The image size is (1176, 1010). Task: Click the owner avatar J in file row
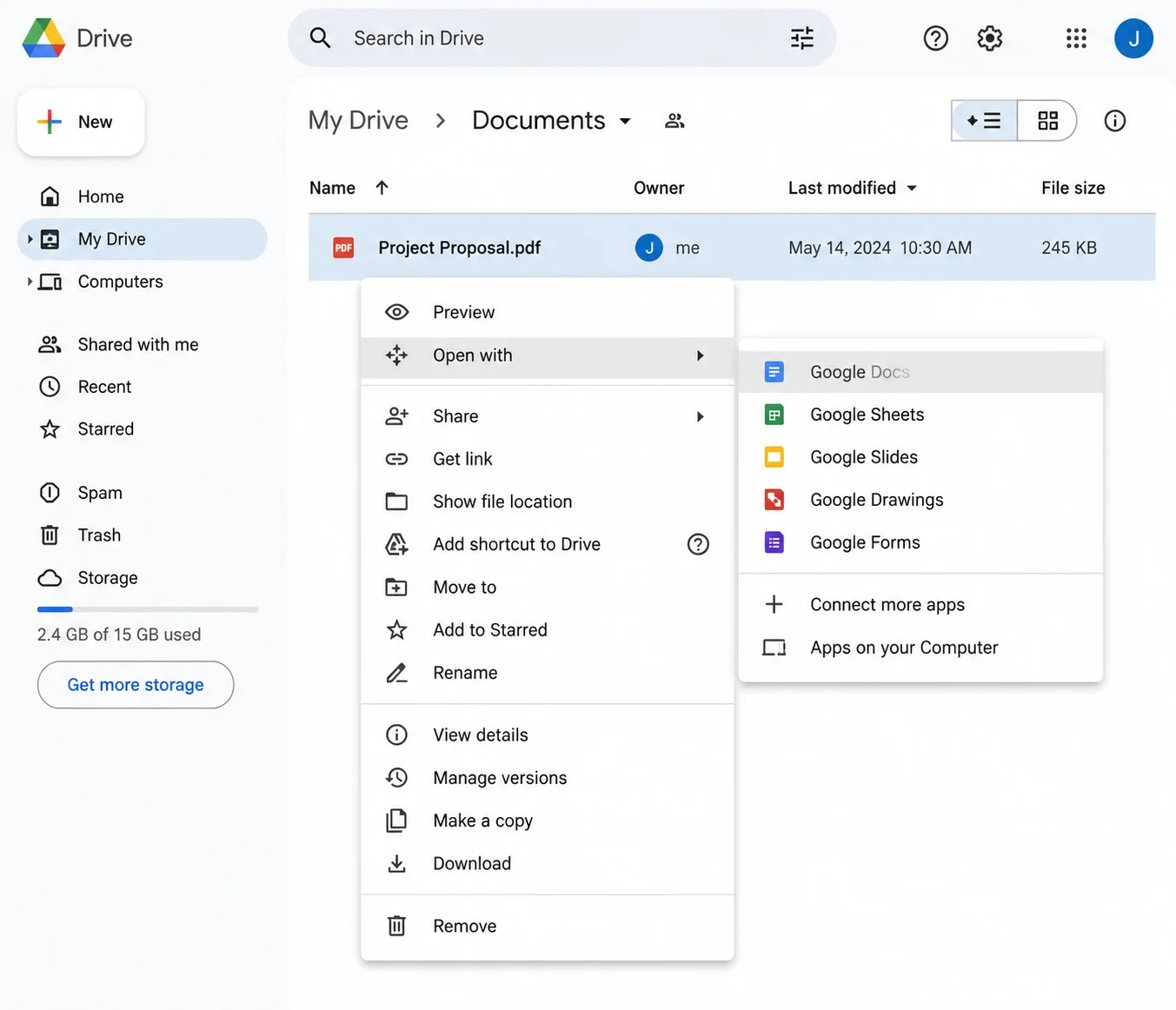648,248
